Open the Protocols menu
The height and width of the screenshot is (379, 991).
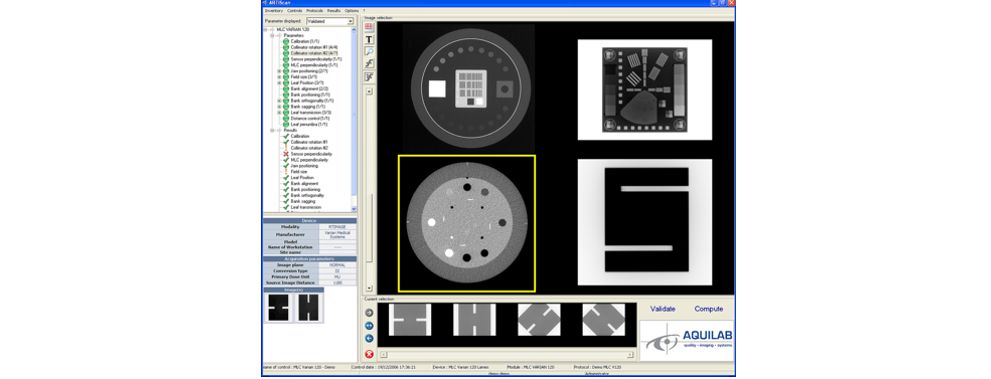(314, 11)
